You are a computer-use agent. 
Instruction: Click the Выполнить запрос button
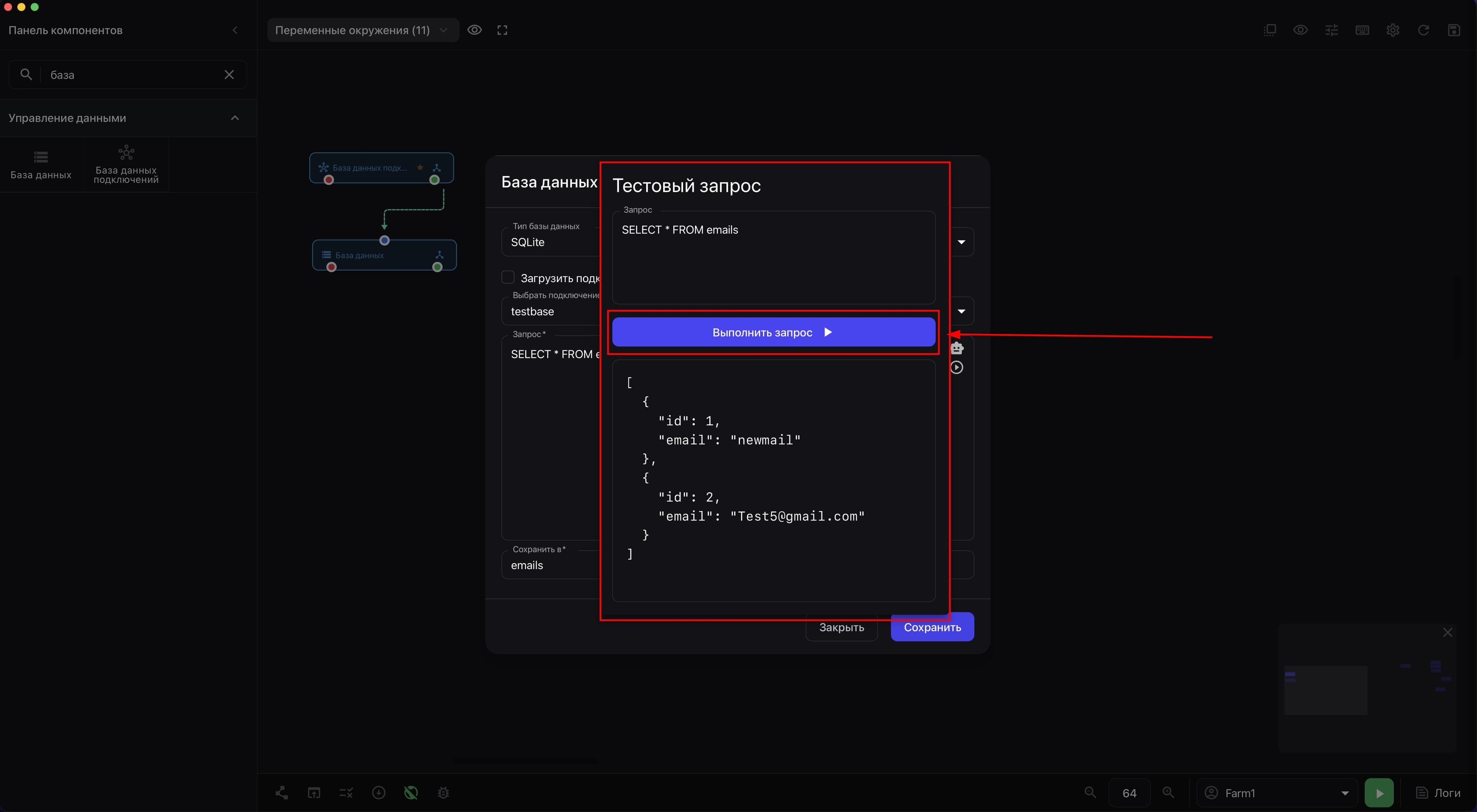click(774, 333)
